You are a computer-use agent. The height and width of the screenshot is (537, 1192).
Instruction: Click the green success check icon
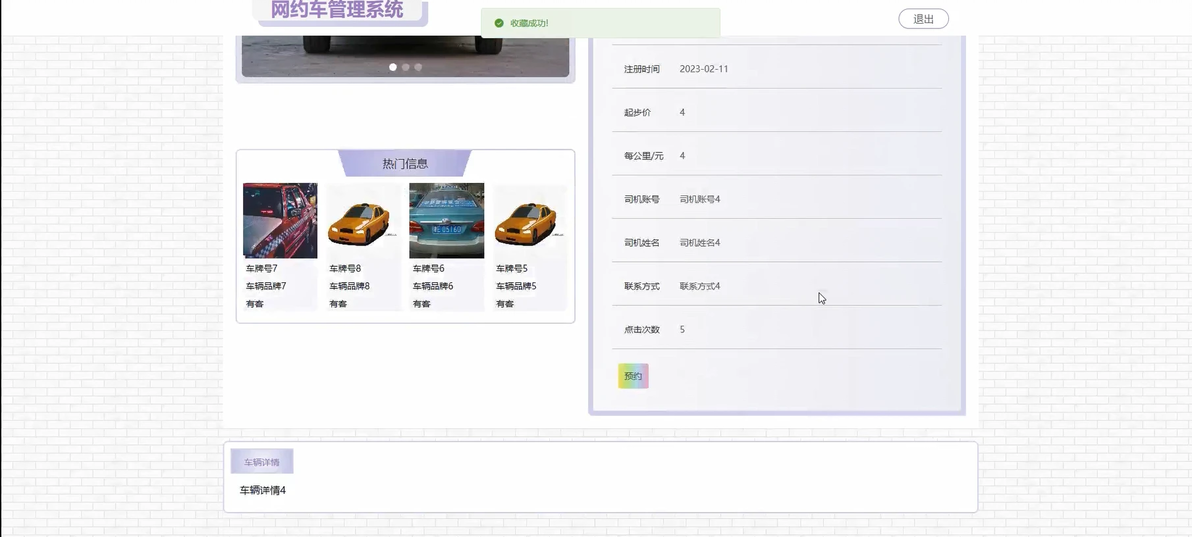click(x=499, y=23)
